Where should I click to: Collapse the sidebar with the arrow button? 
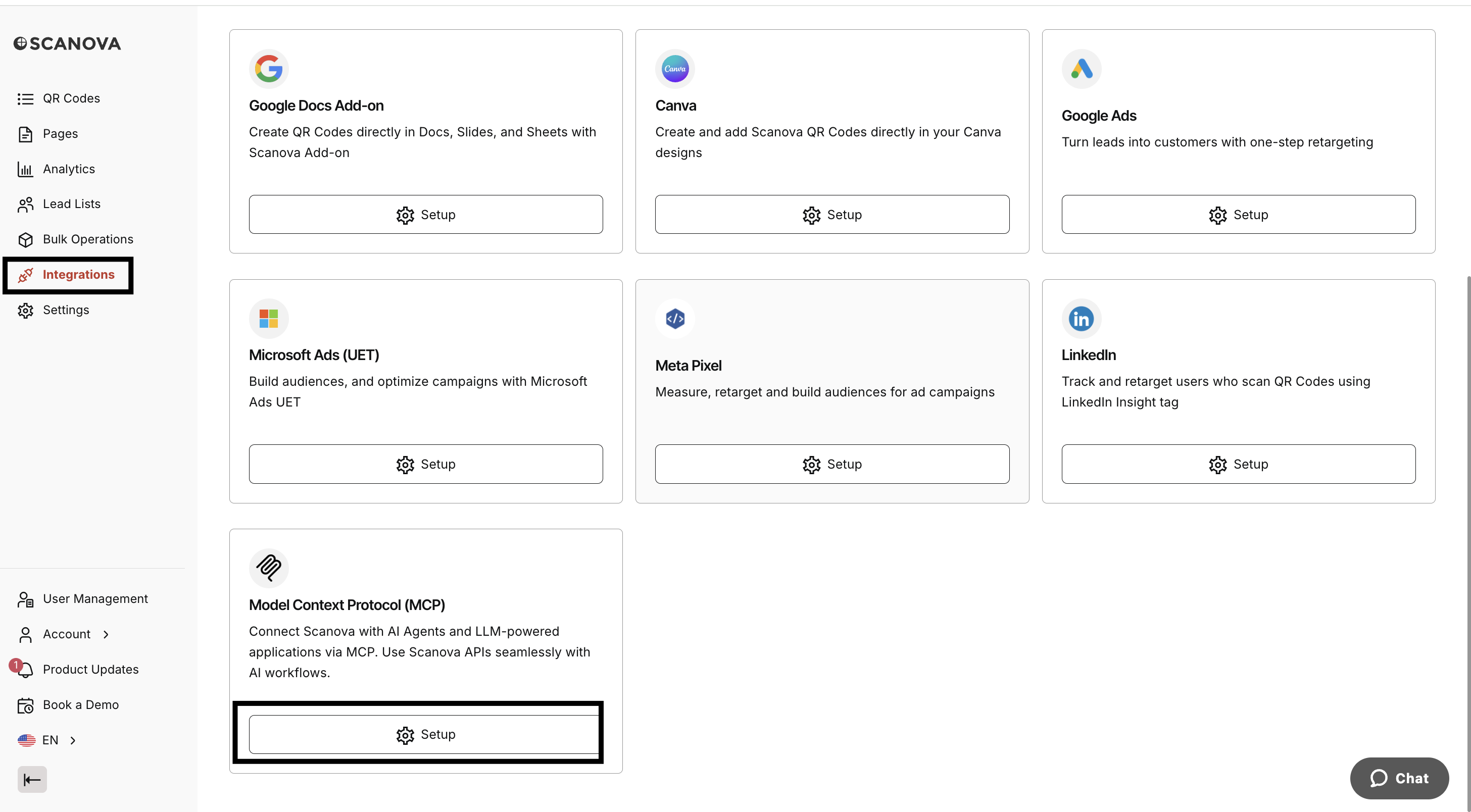[x=32, y=780]
